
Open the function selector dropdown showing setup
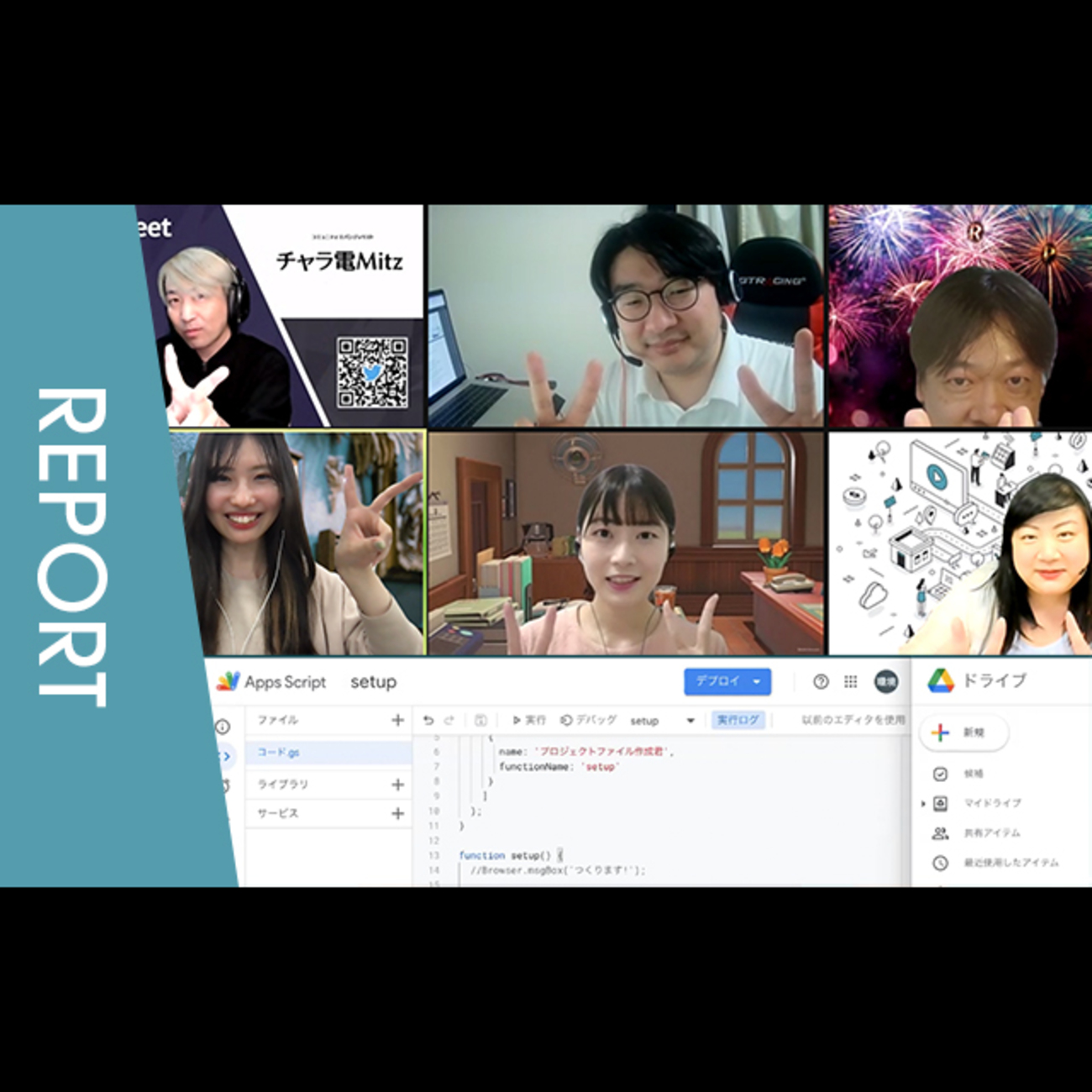click(x=662, y=721)
